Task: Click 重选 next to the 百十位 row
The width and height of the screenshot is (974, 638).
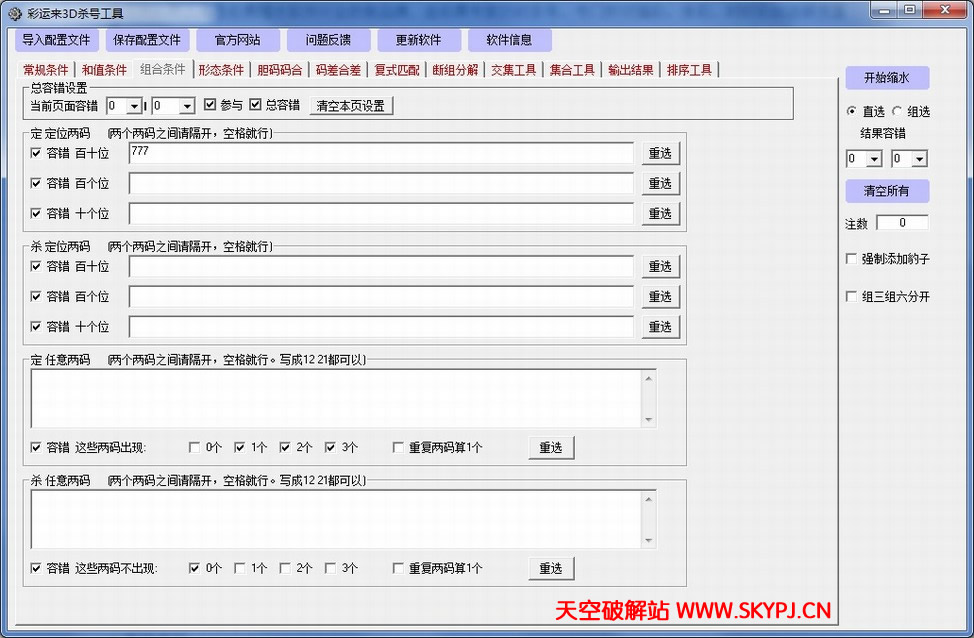Action: click(x=660, y=152)
